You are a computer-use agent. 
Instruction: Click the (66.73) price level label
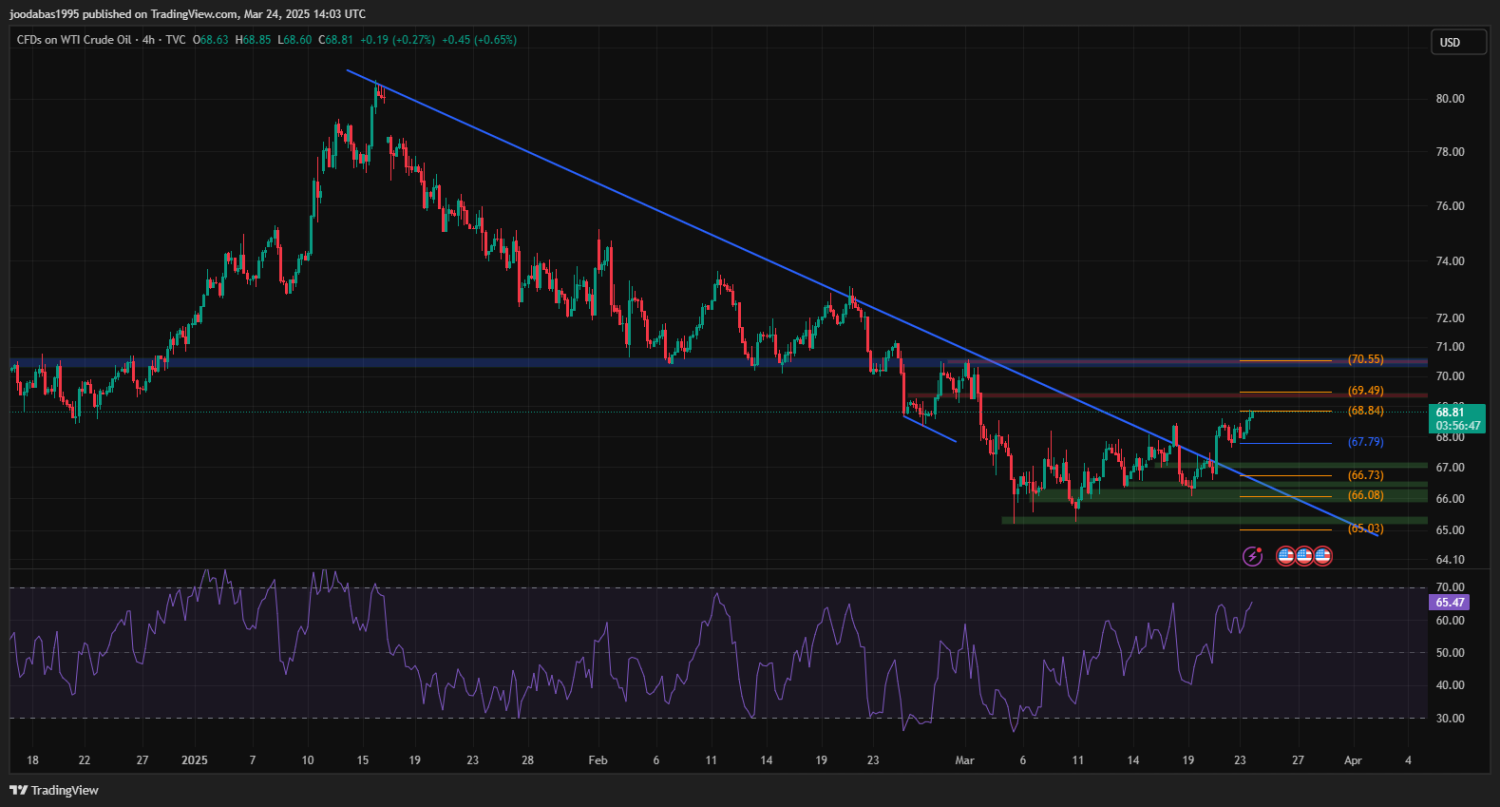[1365, 475]
